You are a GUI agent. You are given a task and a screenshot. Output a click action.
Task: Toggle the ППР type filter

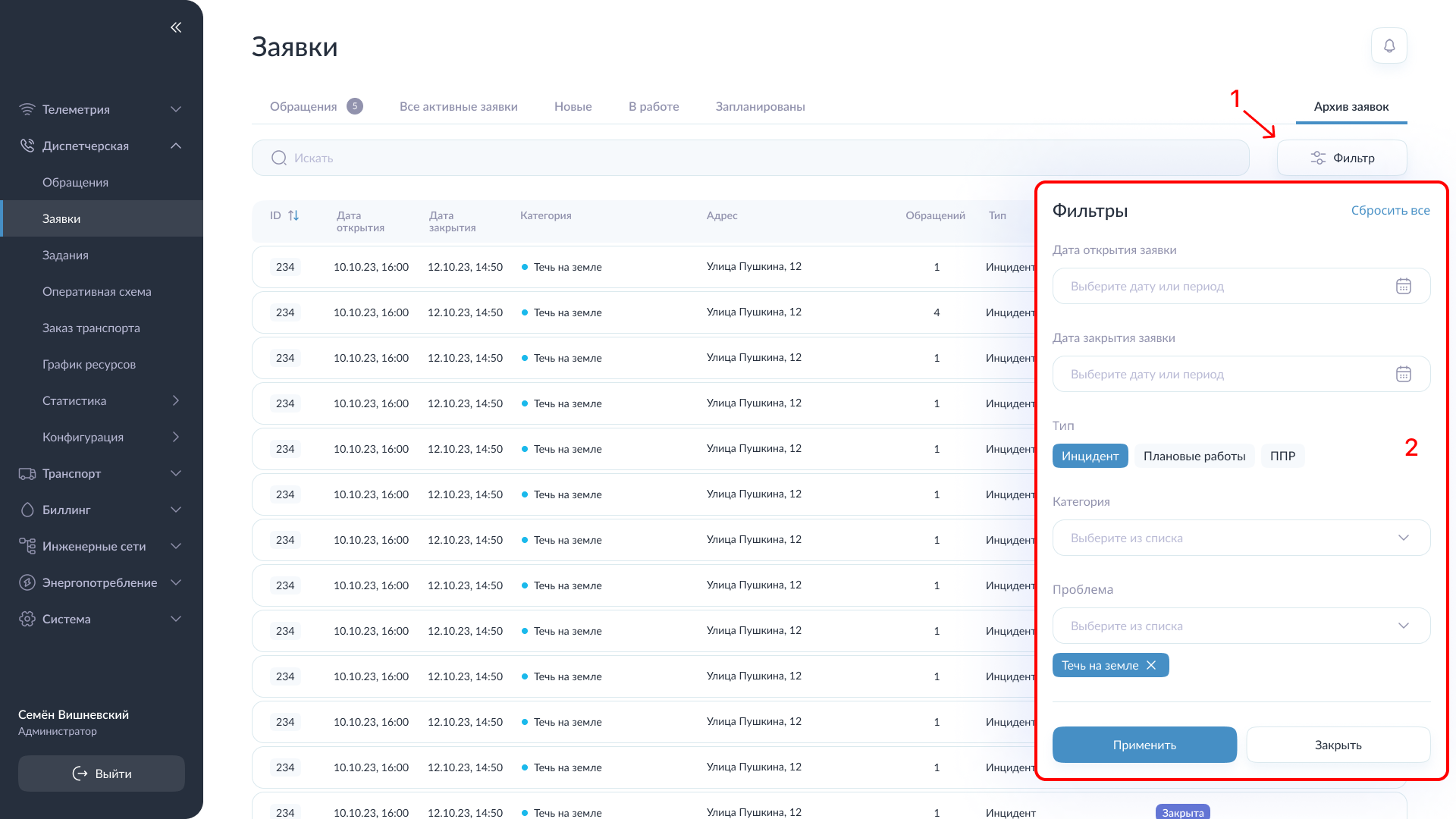point(1282,456)
